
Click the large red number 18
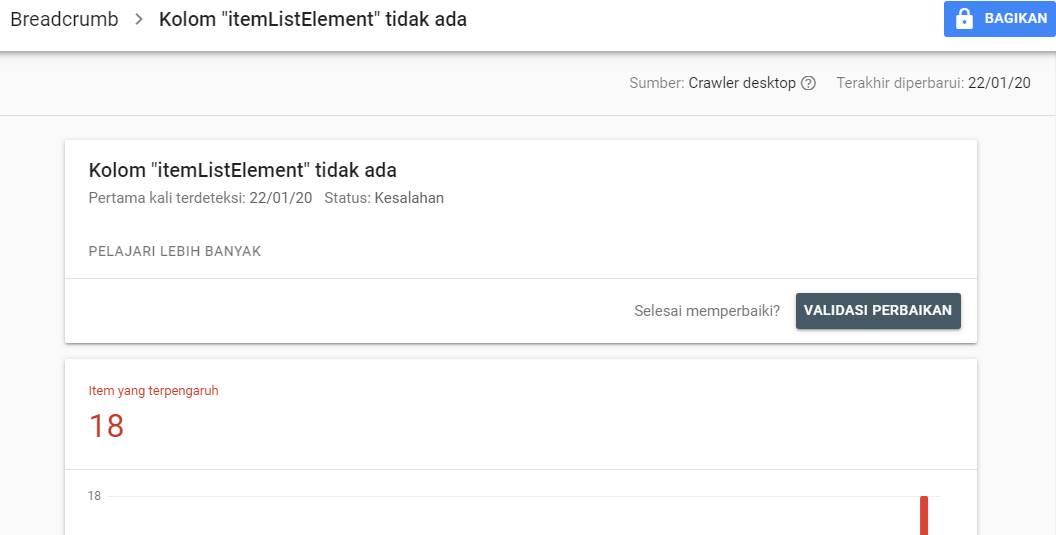(106, 426)
